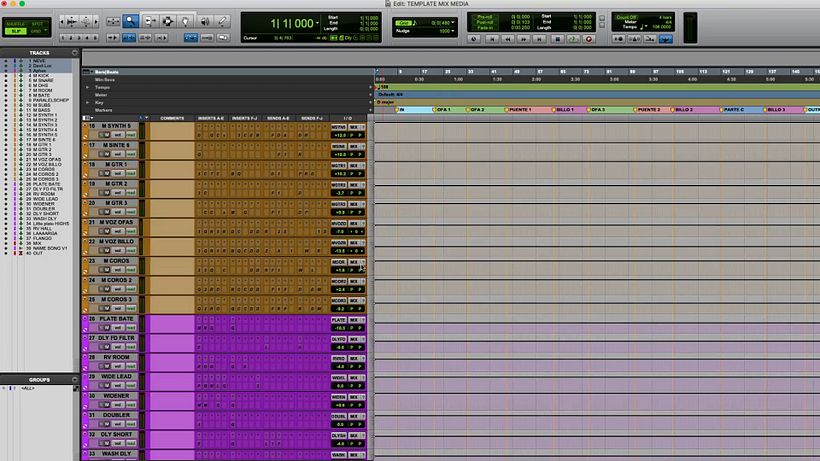820x461 pixels.
Task: Select the Scrubber speaker tool
Action: tap(205, 21)
